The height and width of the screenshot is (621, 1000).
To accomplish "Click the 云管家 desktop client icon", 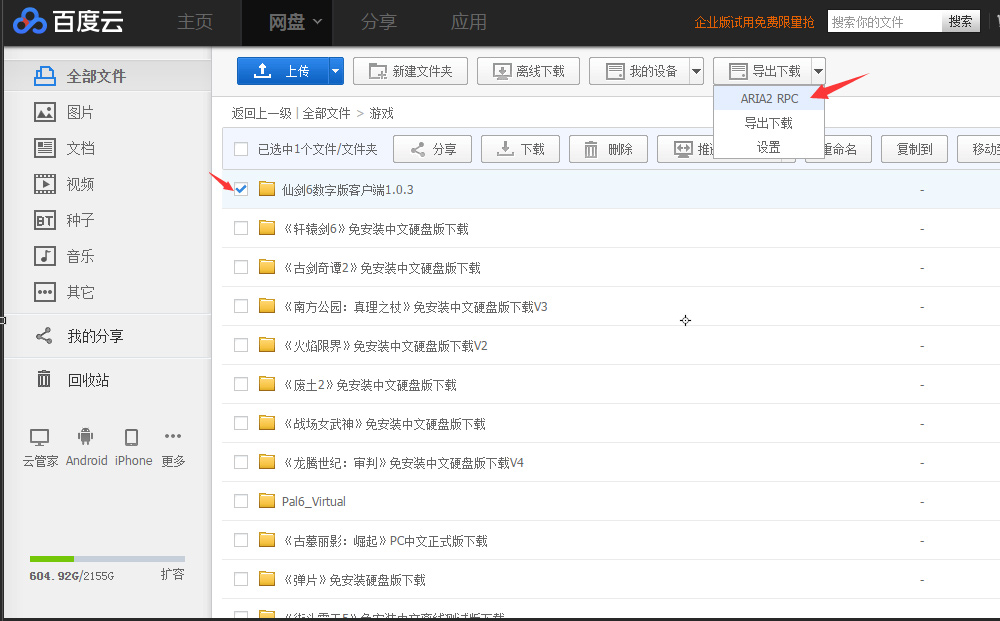I will point(40,437).
